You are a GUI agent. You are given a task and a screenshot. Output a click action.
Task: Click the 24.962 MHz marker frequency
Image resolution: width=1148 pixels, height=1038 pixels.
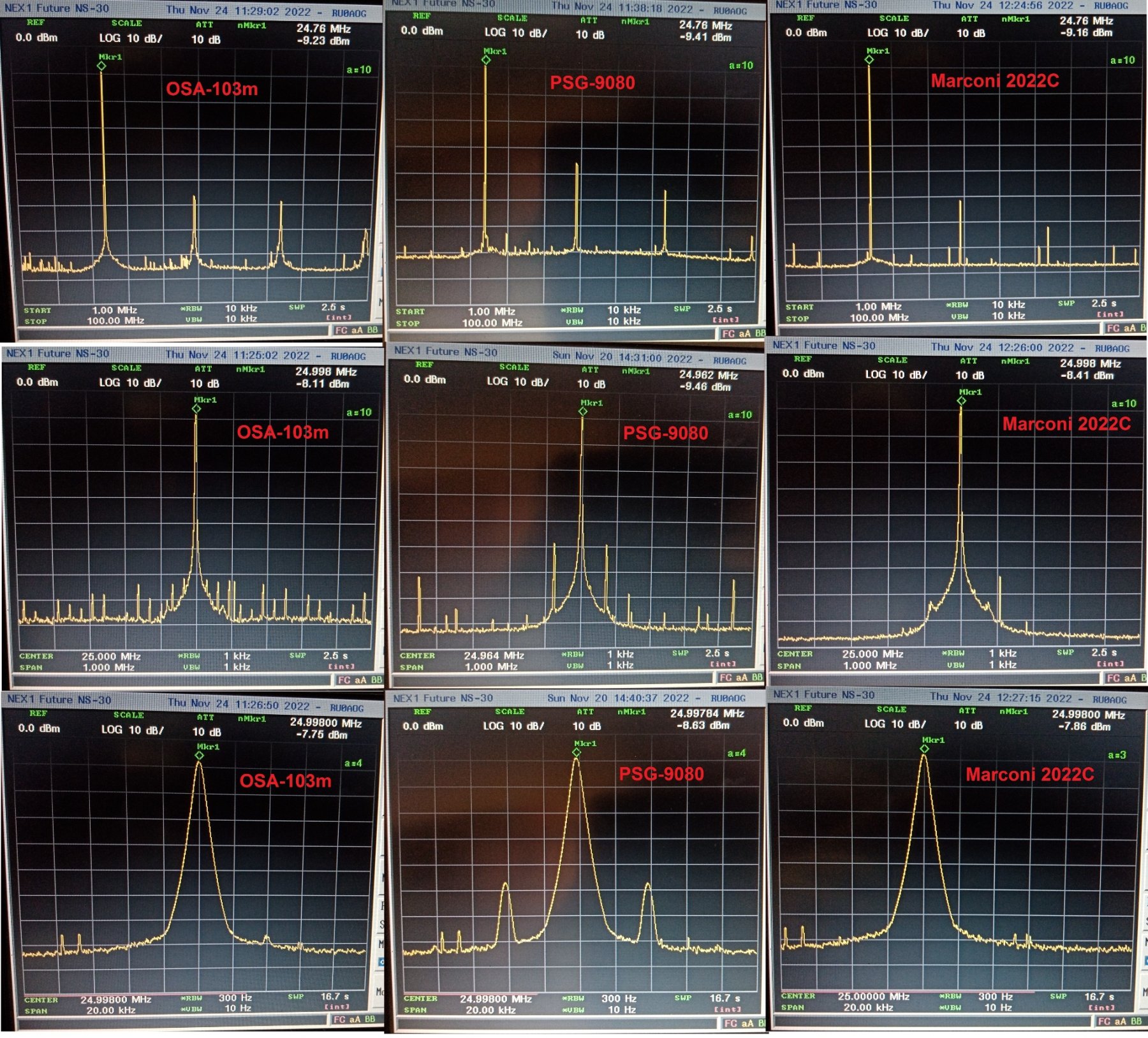708,375
